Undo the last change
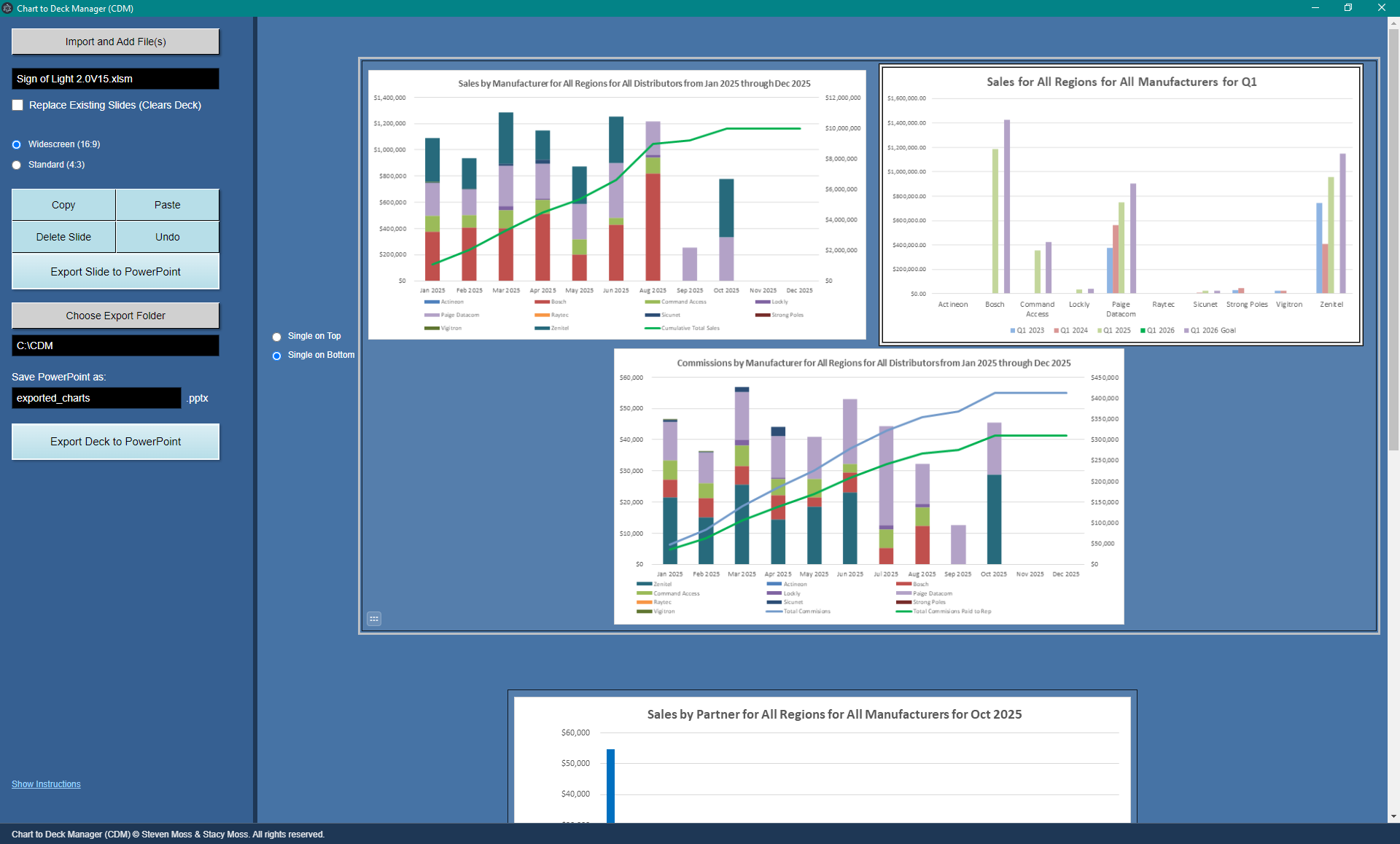Screen dimensions: 1400x844 [167, 236]
